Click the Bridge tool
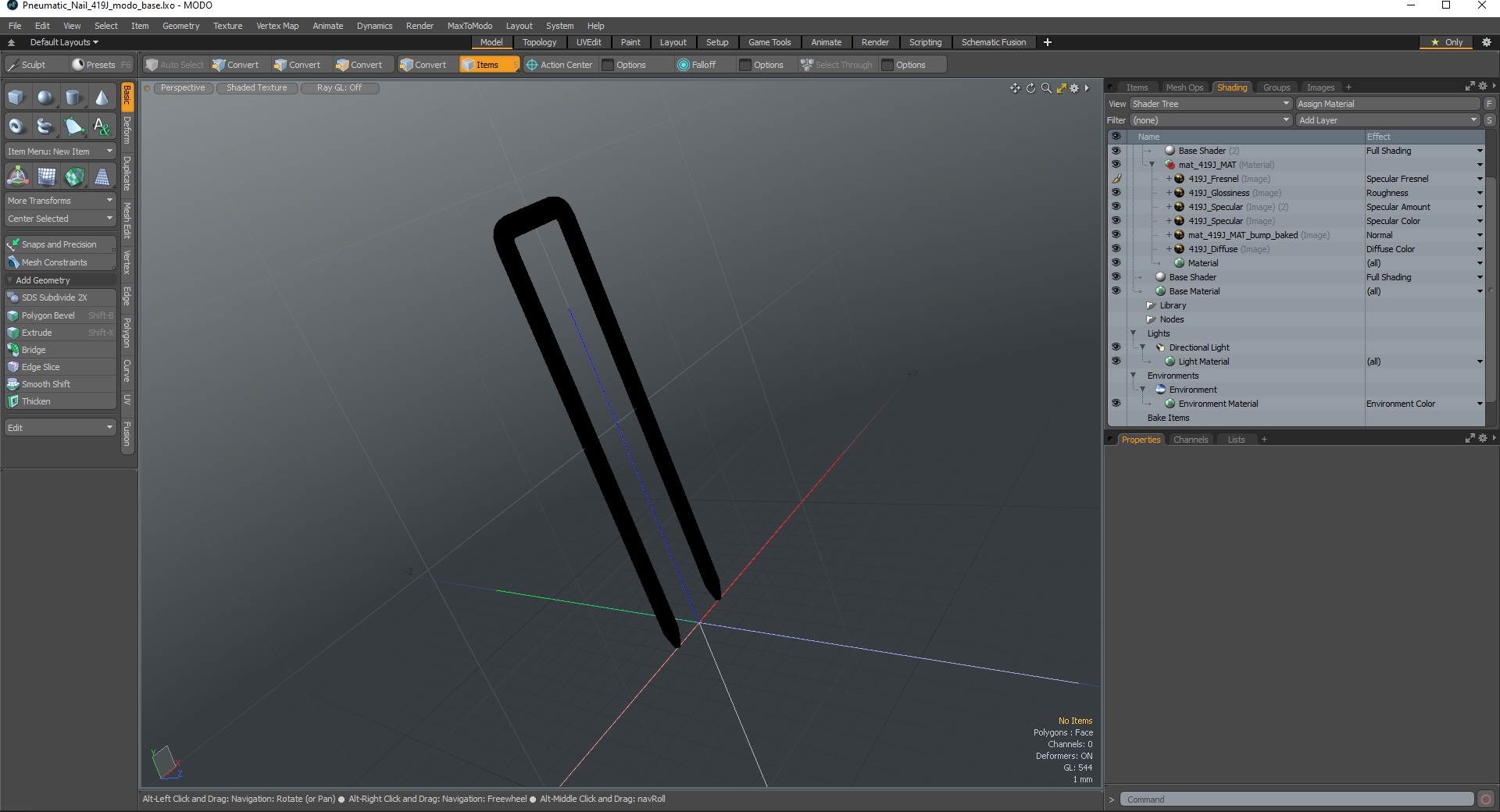 (60, 350)
